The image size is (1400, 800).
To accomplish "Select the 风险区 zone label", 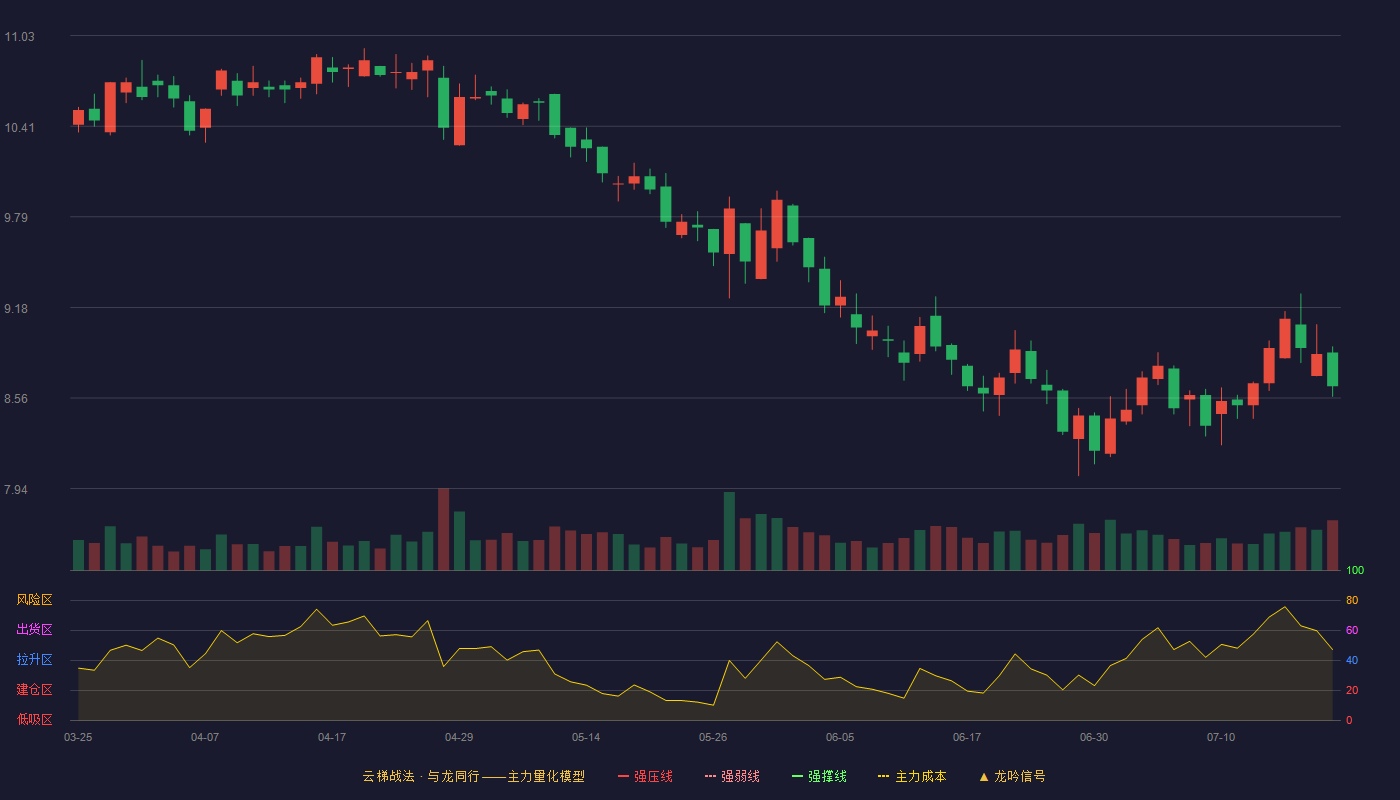I will pos(34,600).
